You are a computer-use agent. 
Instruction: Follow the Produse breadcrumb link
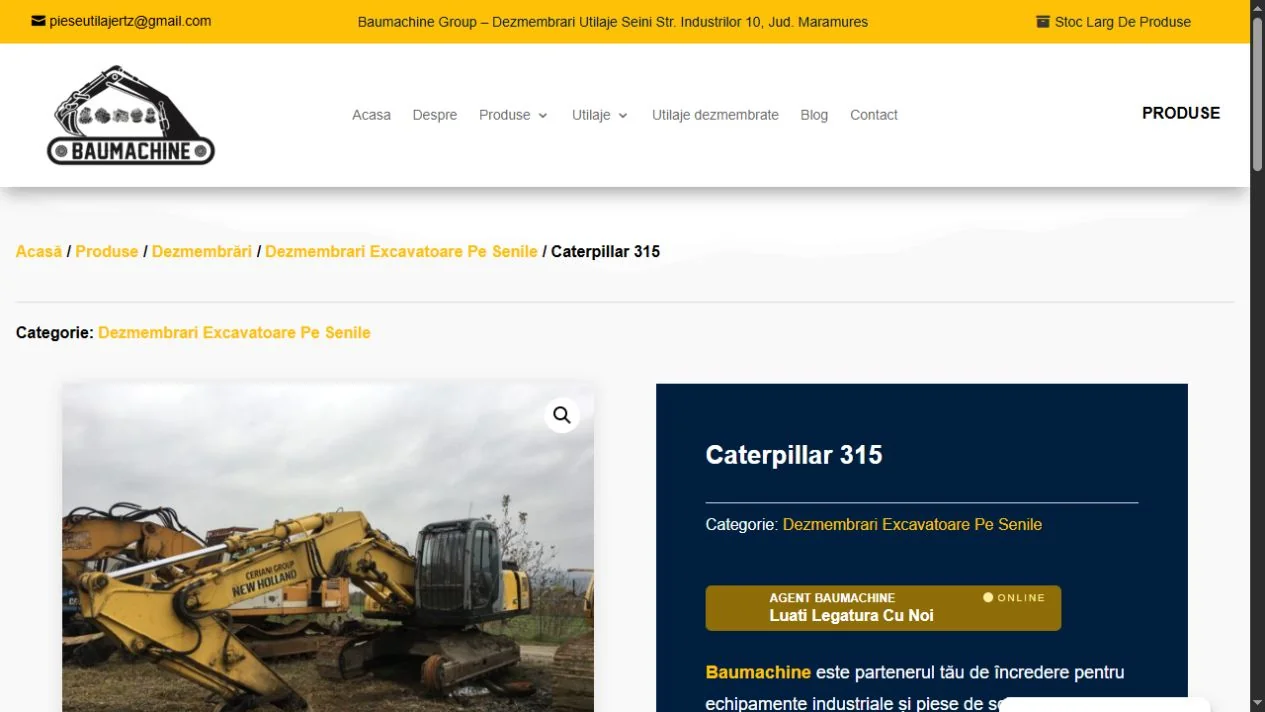(x=107, y=252)
